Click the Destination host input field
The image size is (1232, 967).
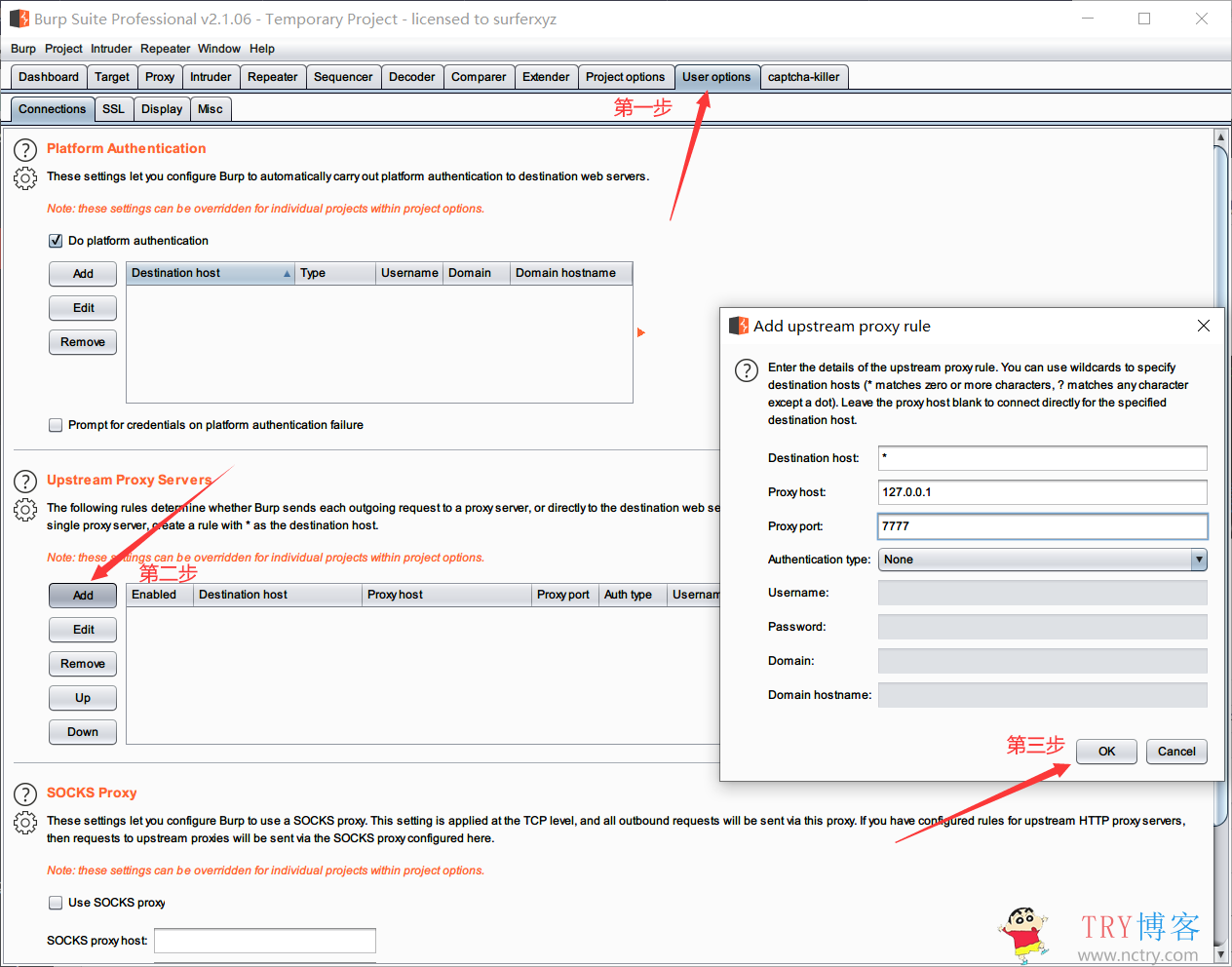[x=1043, y=458]
